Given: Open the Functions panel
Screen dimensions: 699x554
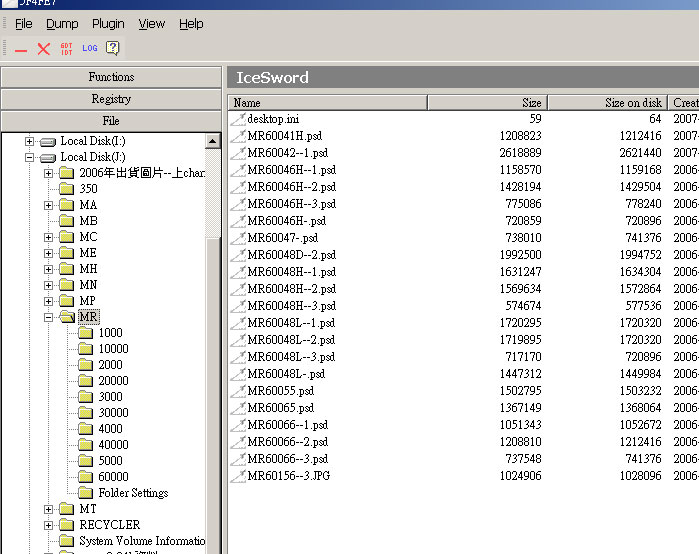Looking at the screenshot, I should pyautogui.click(x=111, y=77).
